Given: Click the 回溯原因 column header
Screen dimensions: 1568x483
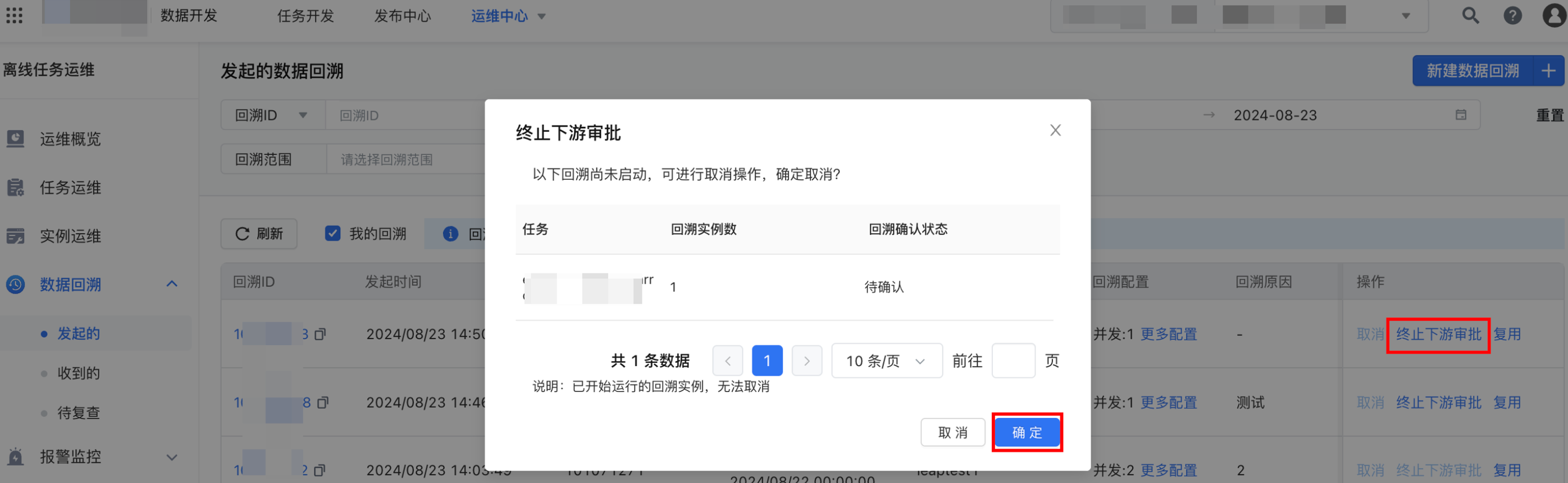Looking at the screenshot, I should point(1264,281).
